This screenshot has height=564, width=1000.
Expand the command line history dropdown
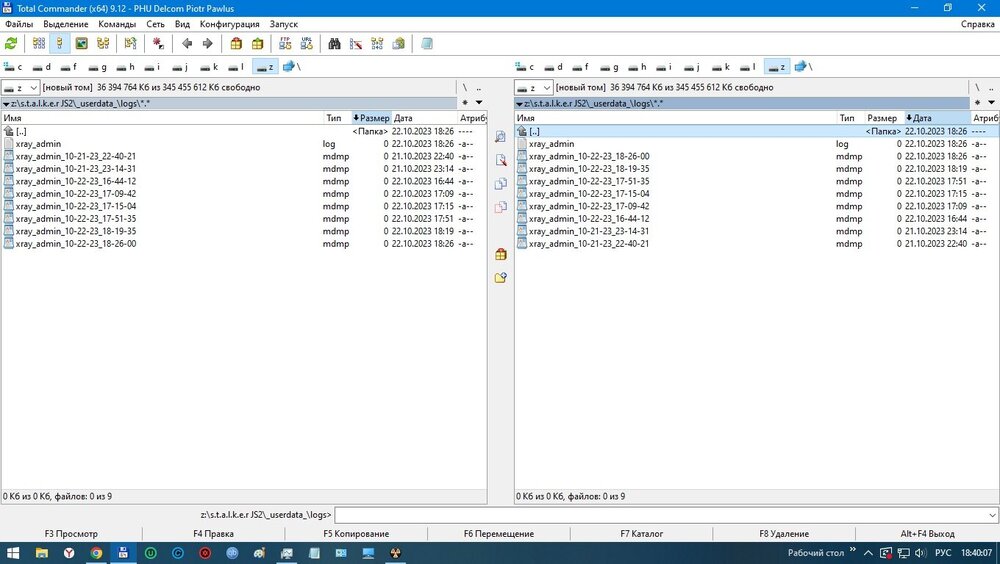(x=991, y=515)
